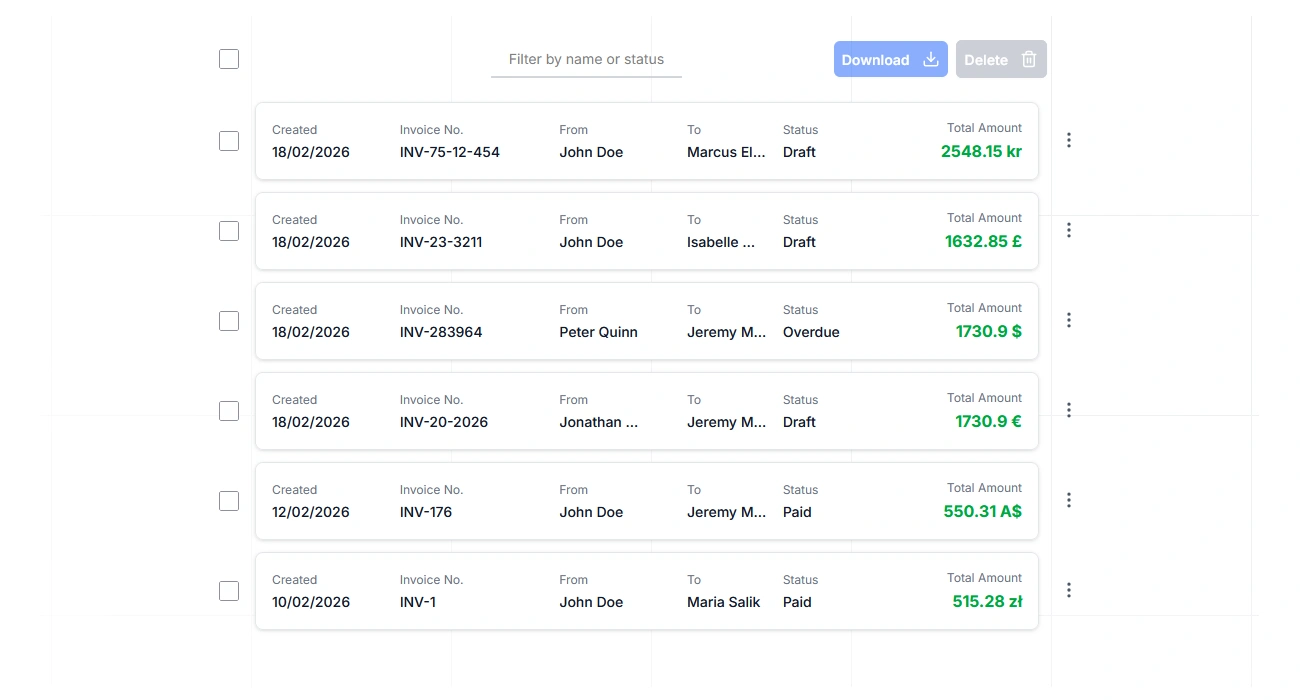Open the actions menu for invoice INV-23-3211
The width and height of the screenshot is (1300, 700).
[1068, 230]
